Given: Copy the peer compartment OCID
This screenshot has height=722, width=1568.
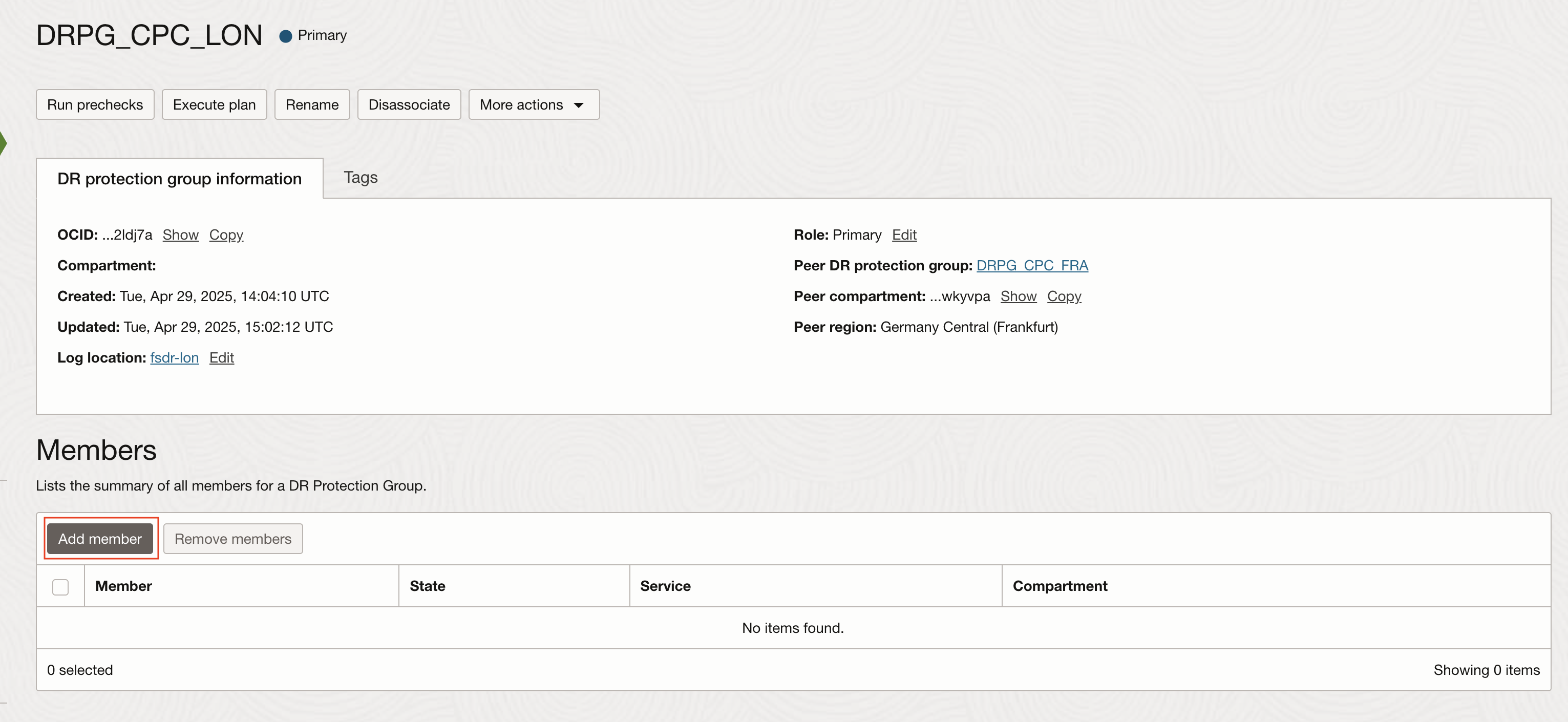Looking at the screenshot, I should pos(1064,296).
